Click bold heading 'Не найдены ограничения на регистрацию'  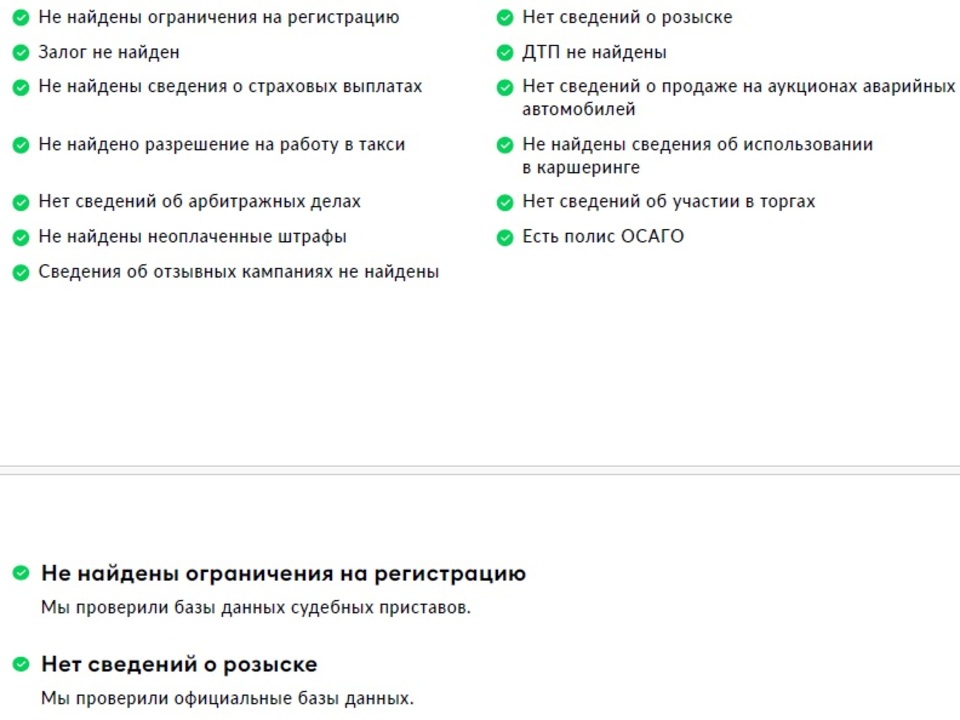click(283, 573)
